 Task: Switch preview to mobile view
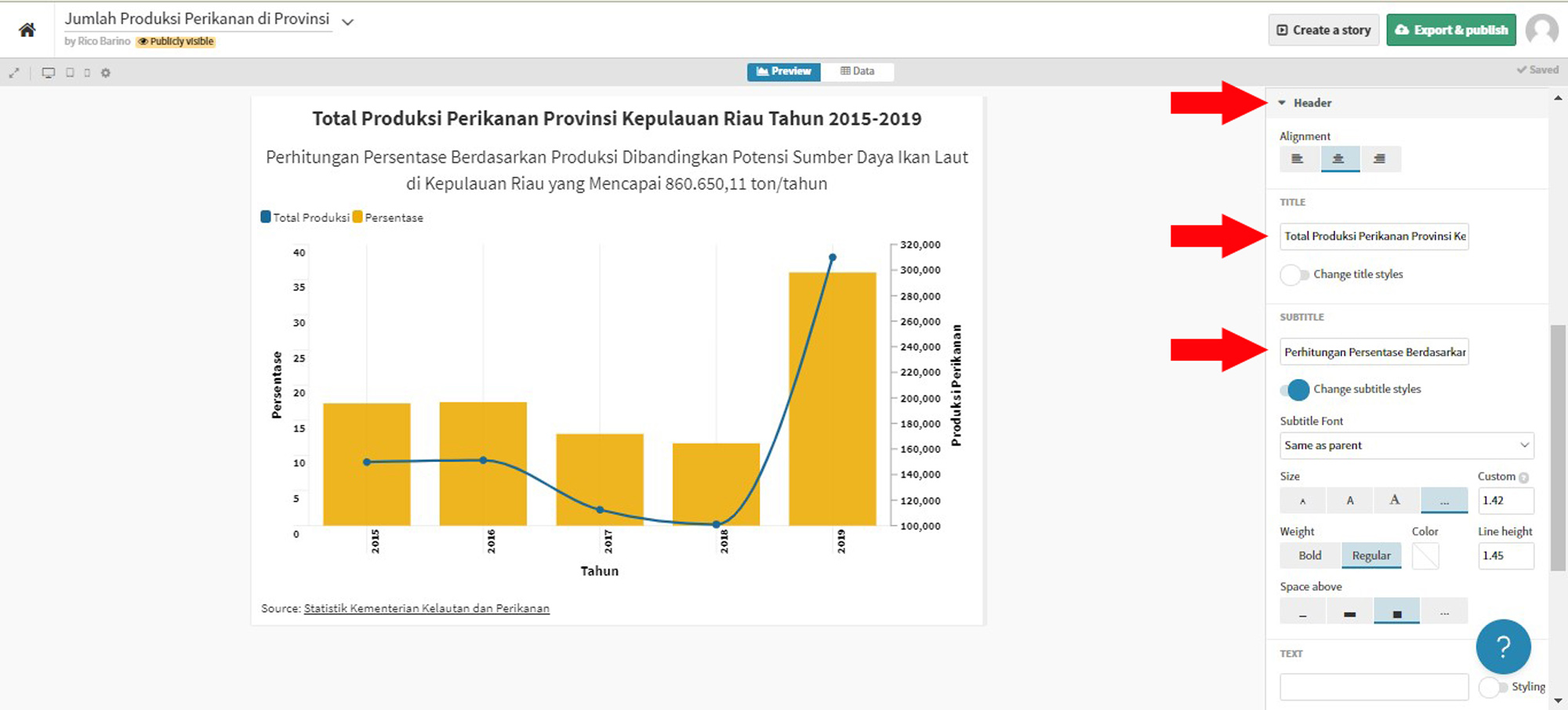pyautogui.click(x=87, y=72)
